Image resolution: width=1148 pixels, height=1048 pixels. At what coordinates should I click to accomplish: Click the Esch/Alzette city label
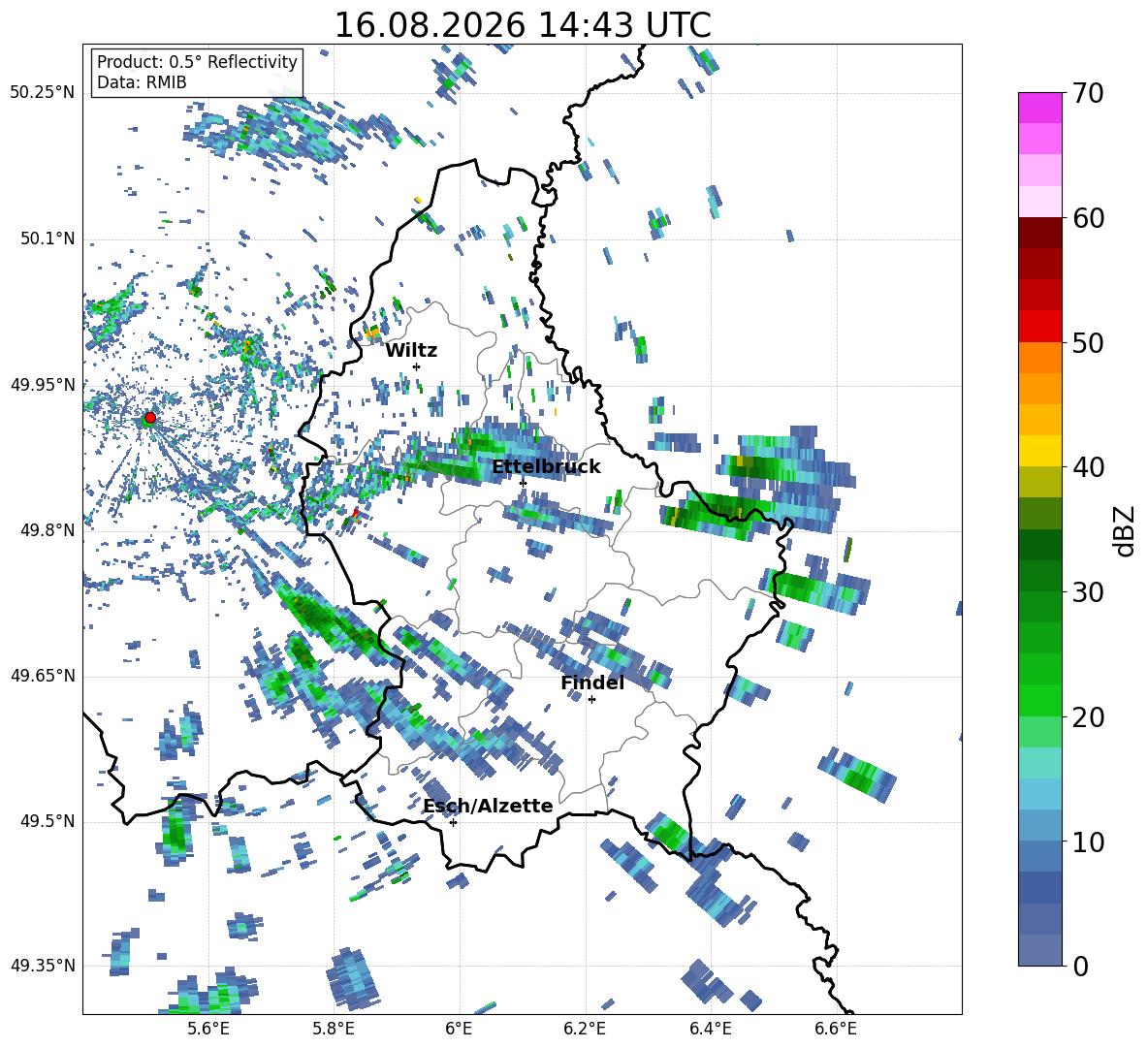(x=488, y=806)
